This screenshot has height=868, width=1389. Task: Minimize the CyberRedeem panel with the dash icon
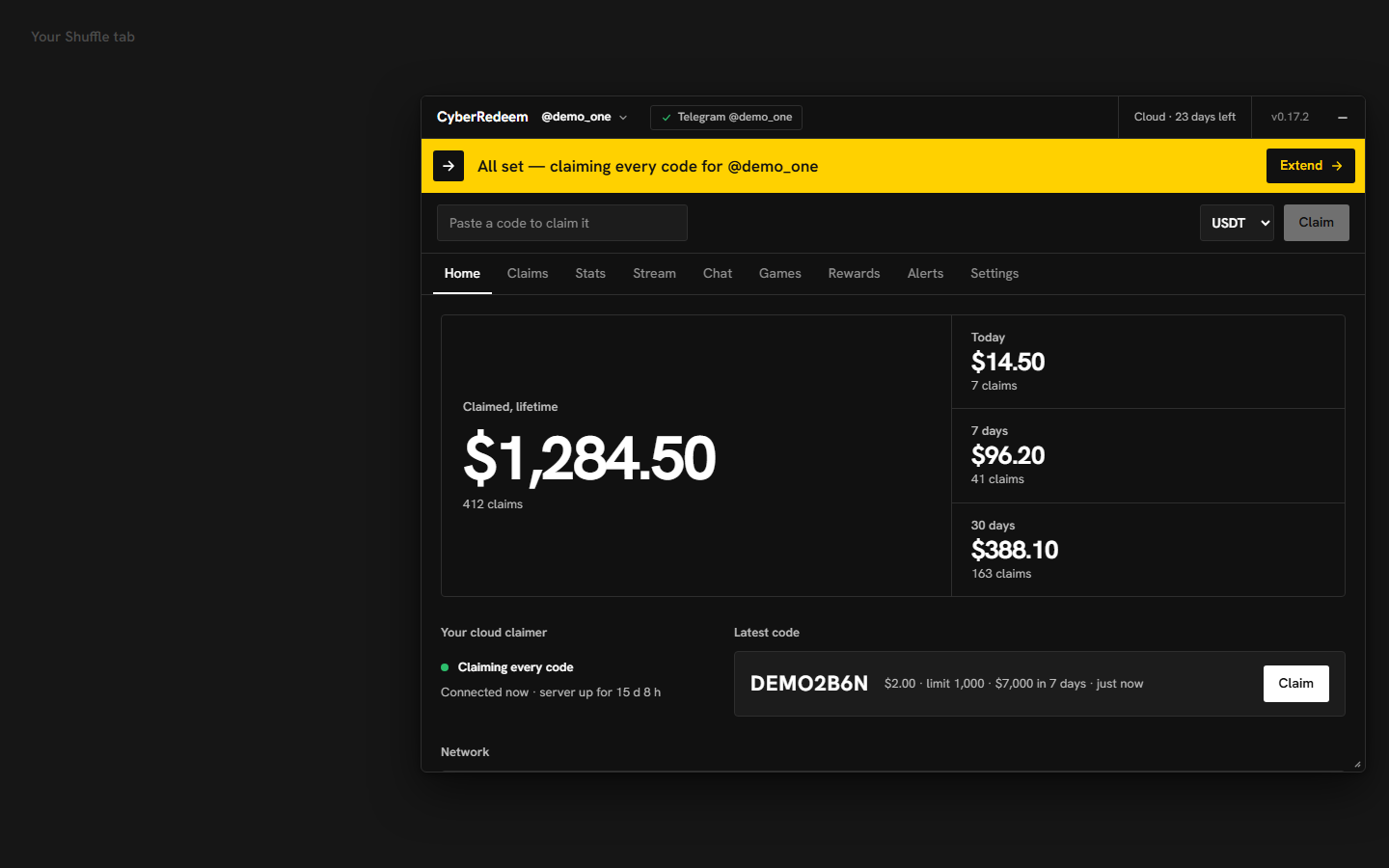1342,117
